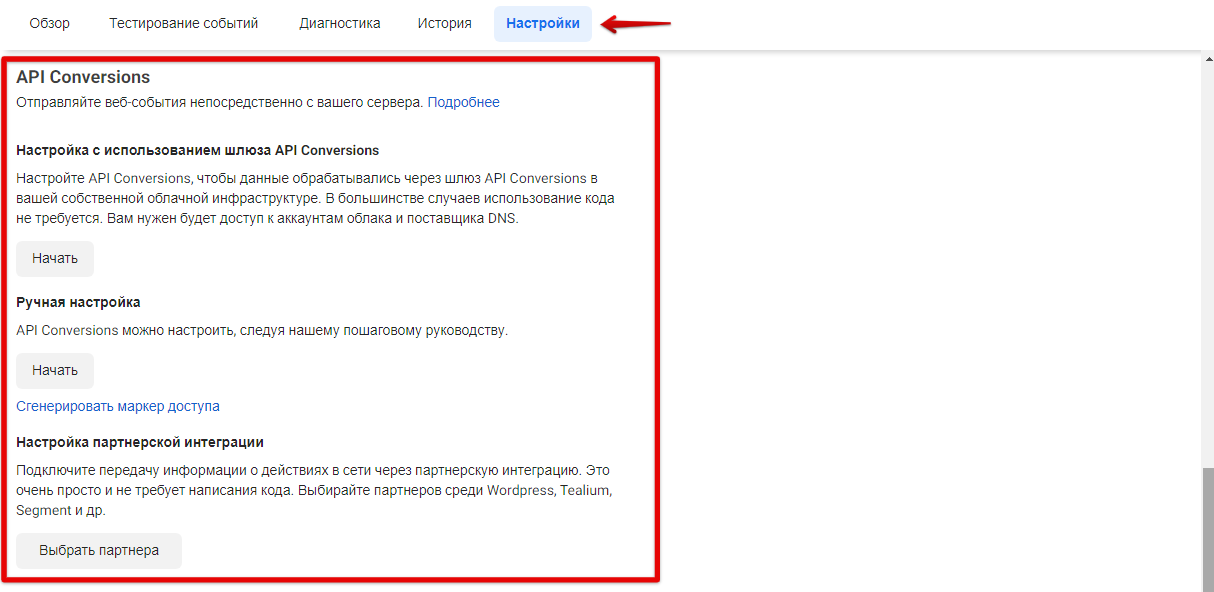Click the Ручная настройка heading
Screen dimensions: 1214x592
(x=78, y=302)
